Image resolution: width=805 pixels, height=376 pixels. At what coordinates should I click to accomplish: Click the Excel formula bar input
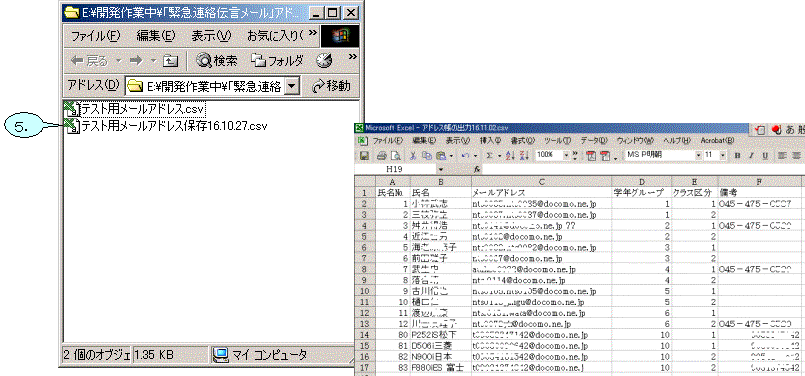click(643, 169)
